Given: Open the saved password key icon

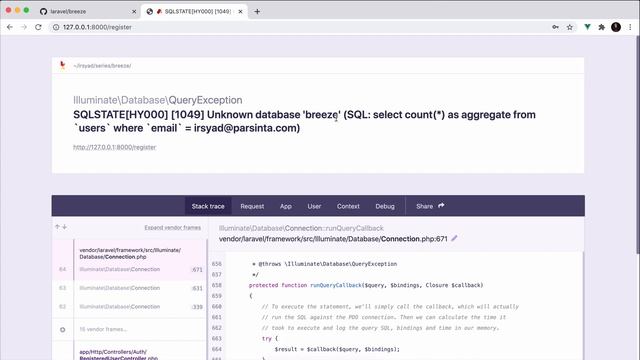Looking at the screenshot, I should coord(555,27).
